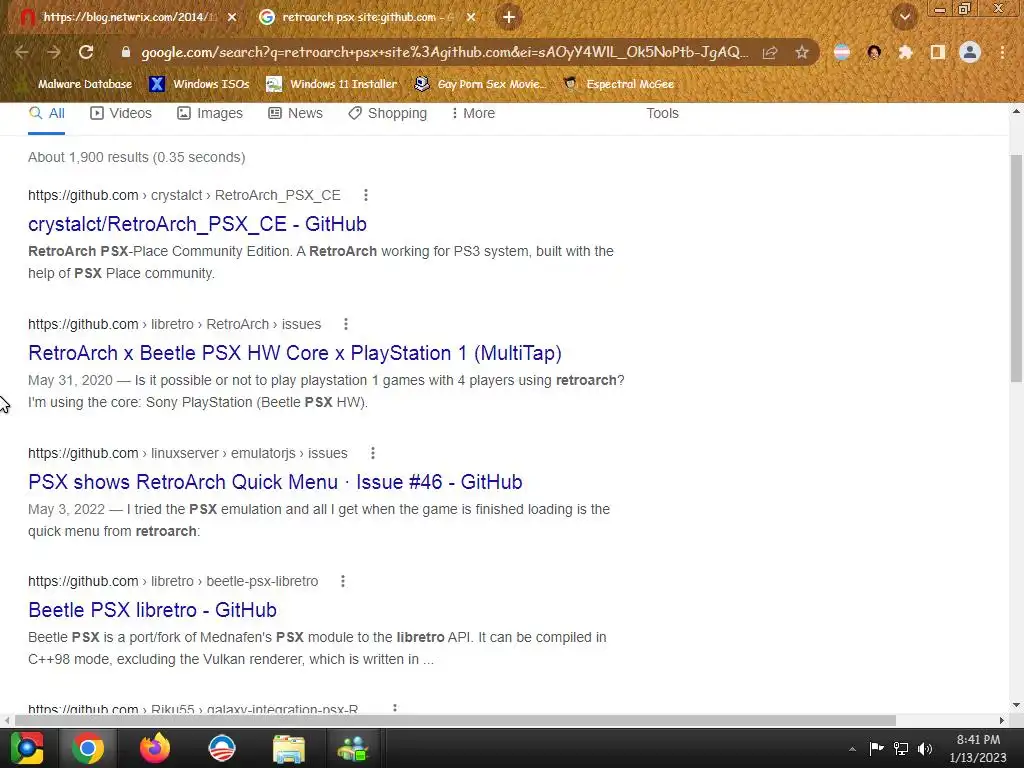Screen dimensions: 1024x768
Task: Open options menu for RetroArch_PSX_CE result
Action: coord(366,195)
